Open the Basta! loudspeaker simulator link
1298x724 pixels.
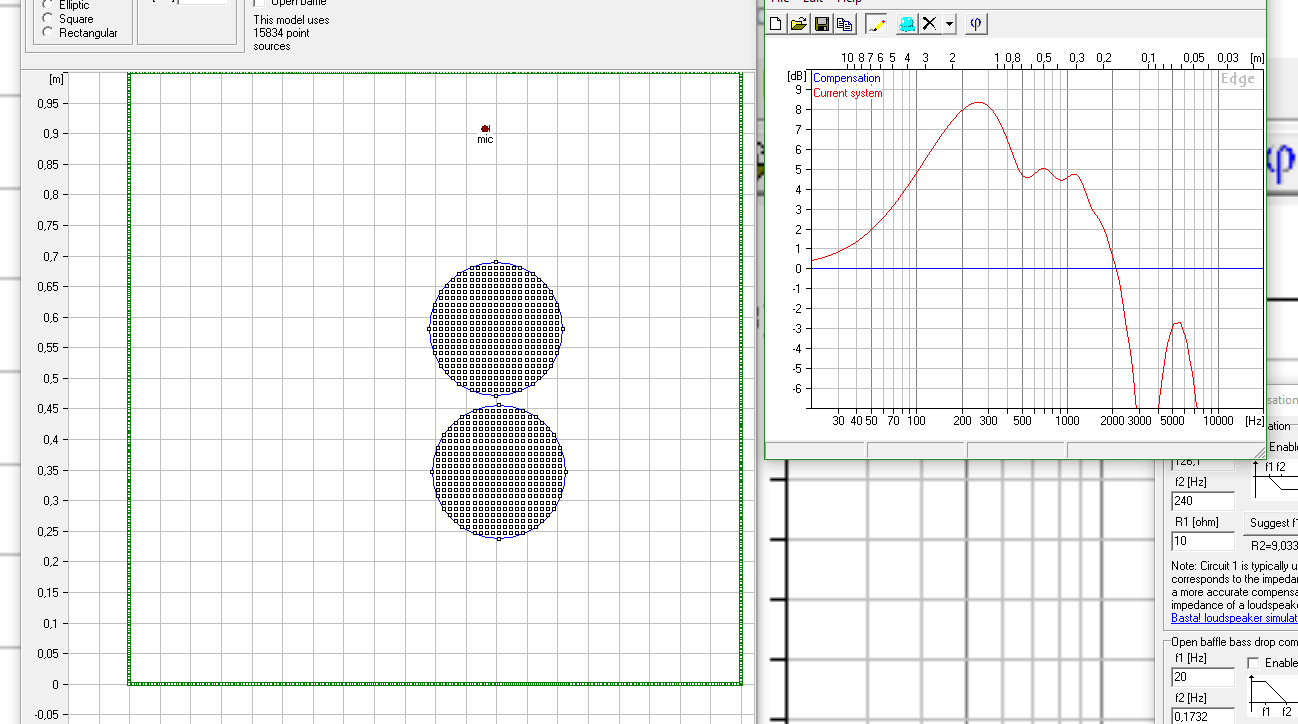[1234, 618]
